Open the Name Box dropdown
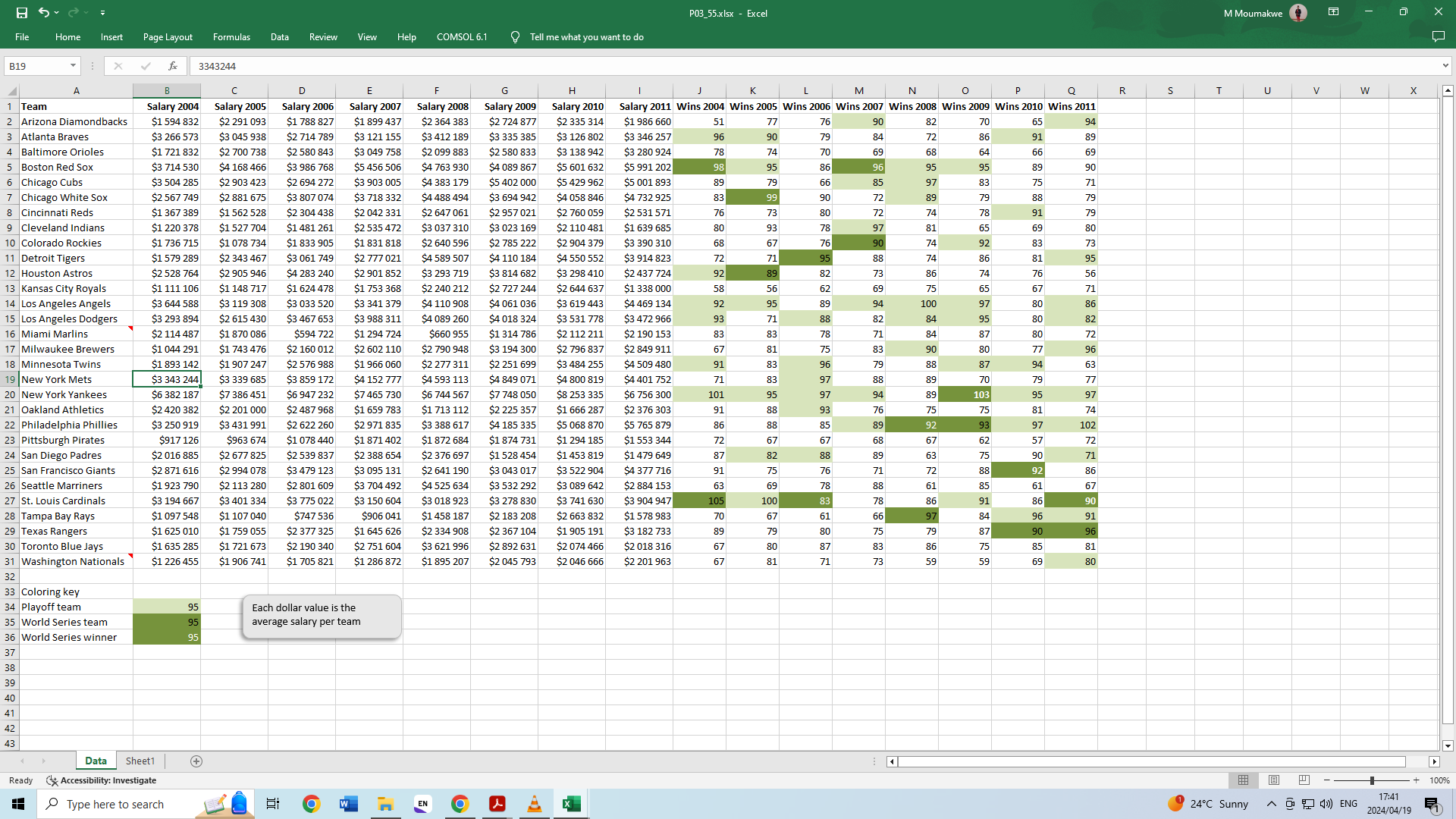 click(72, 66)
